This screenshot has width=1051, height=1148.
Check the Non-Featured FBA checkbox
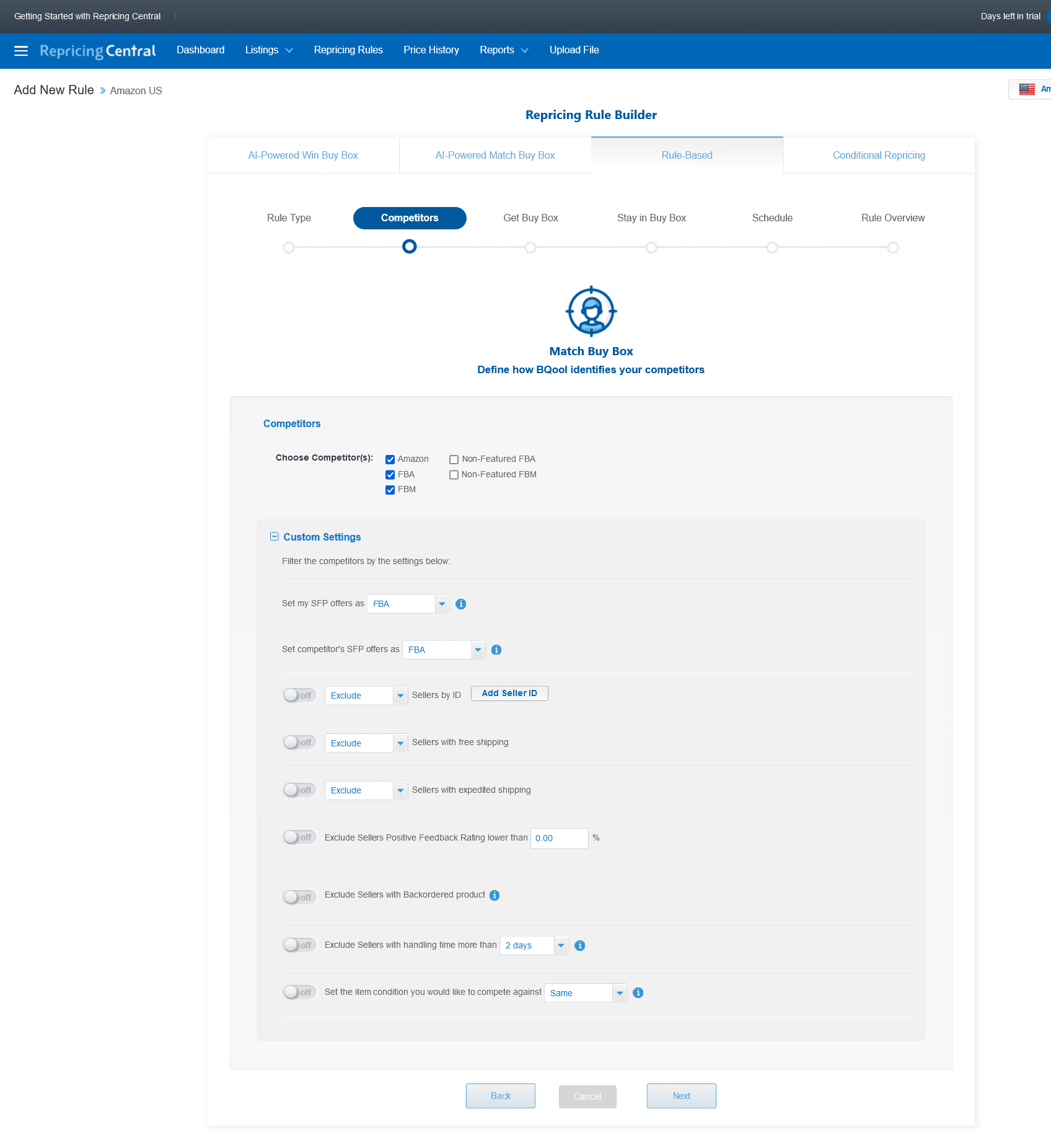454,459
